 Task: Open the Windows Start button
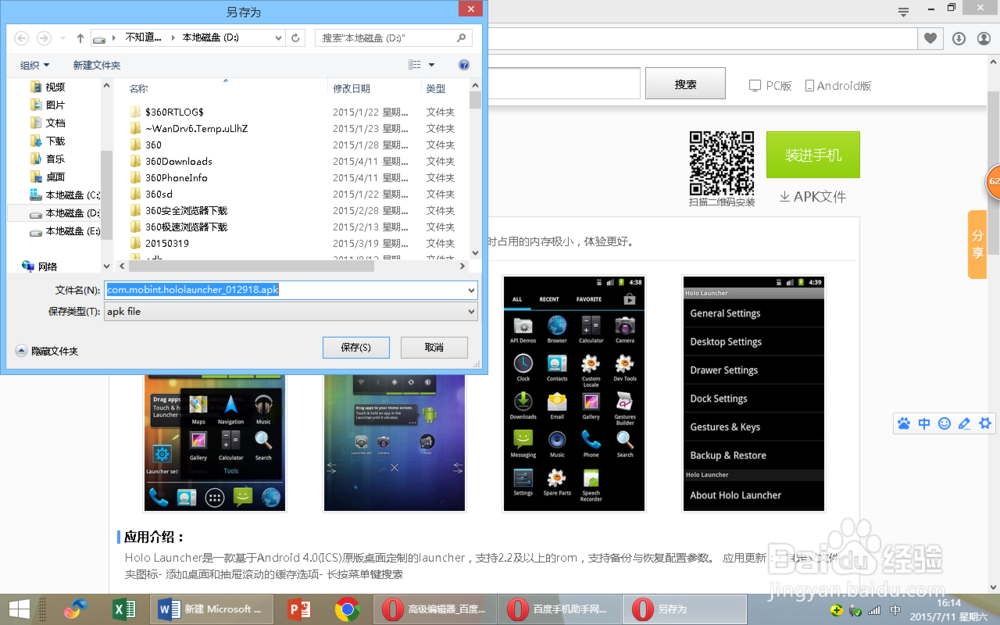[x=19, y=609]
